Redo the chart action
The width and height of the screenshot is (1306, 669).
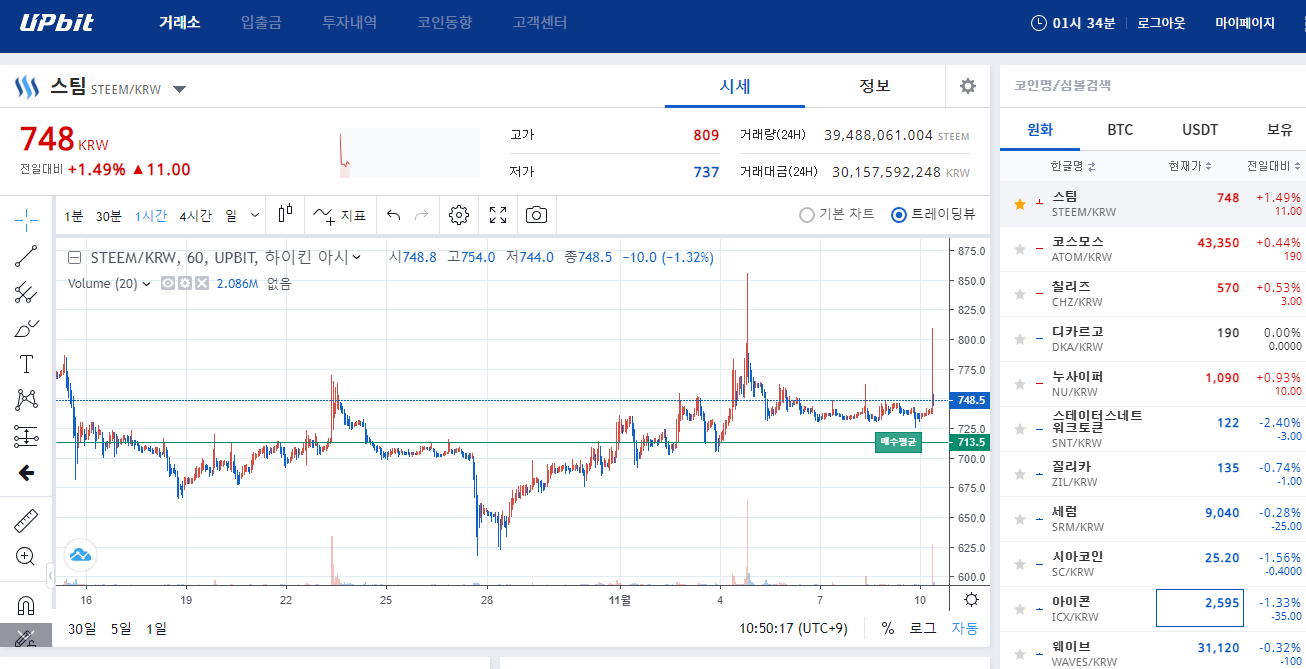[422, 215]
